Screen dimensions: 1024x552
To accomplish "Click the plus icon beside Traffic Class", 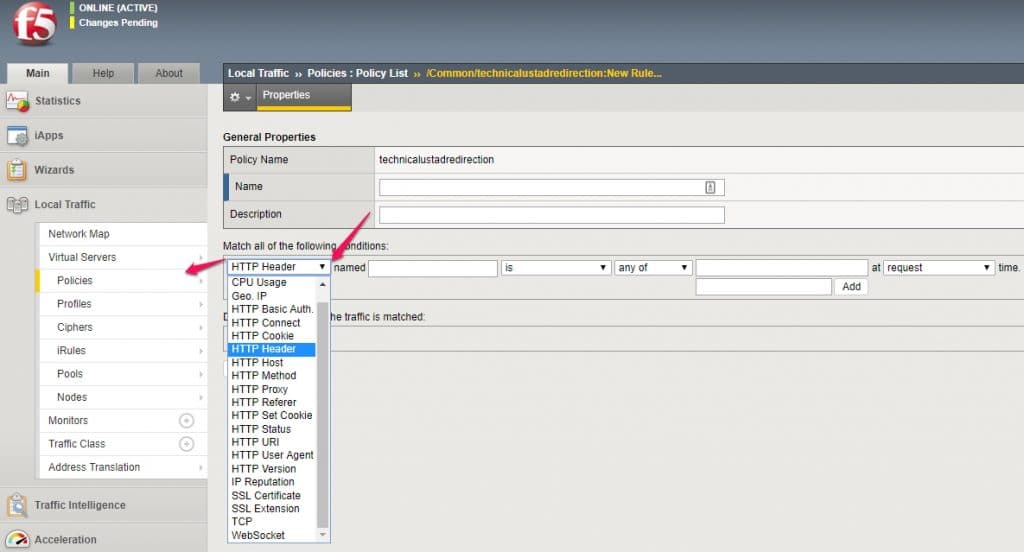I will pos(186,444).
